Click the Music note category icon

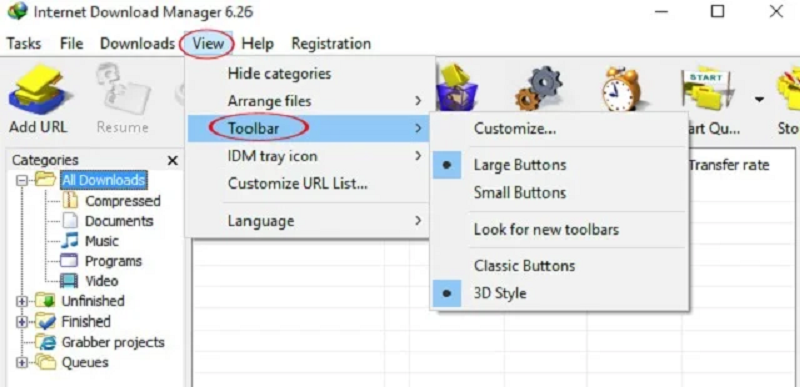coord(70,241)
